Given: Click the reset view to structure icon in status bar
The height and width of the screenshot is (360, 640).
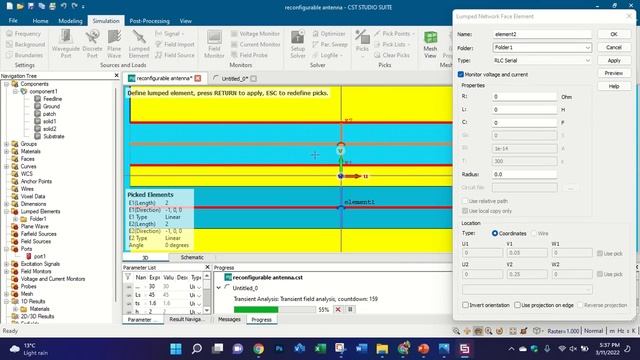Looking at the screenshot, I should pos(513,331).
